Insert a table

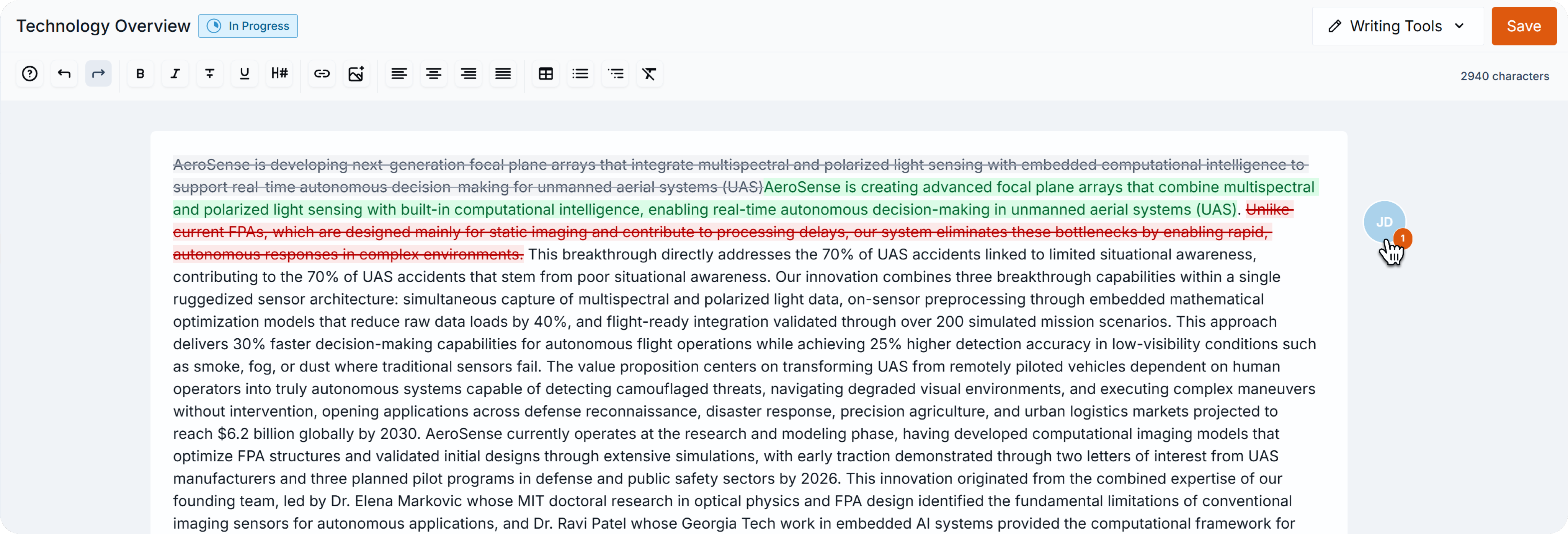[x=546, y=74]
